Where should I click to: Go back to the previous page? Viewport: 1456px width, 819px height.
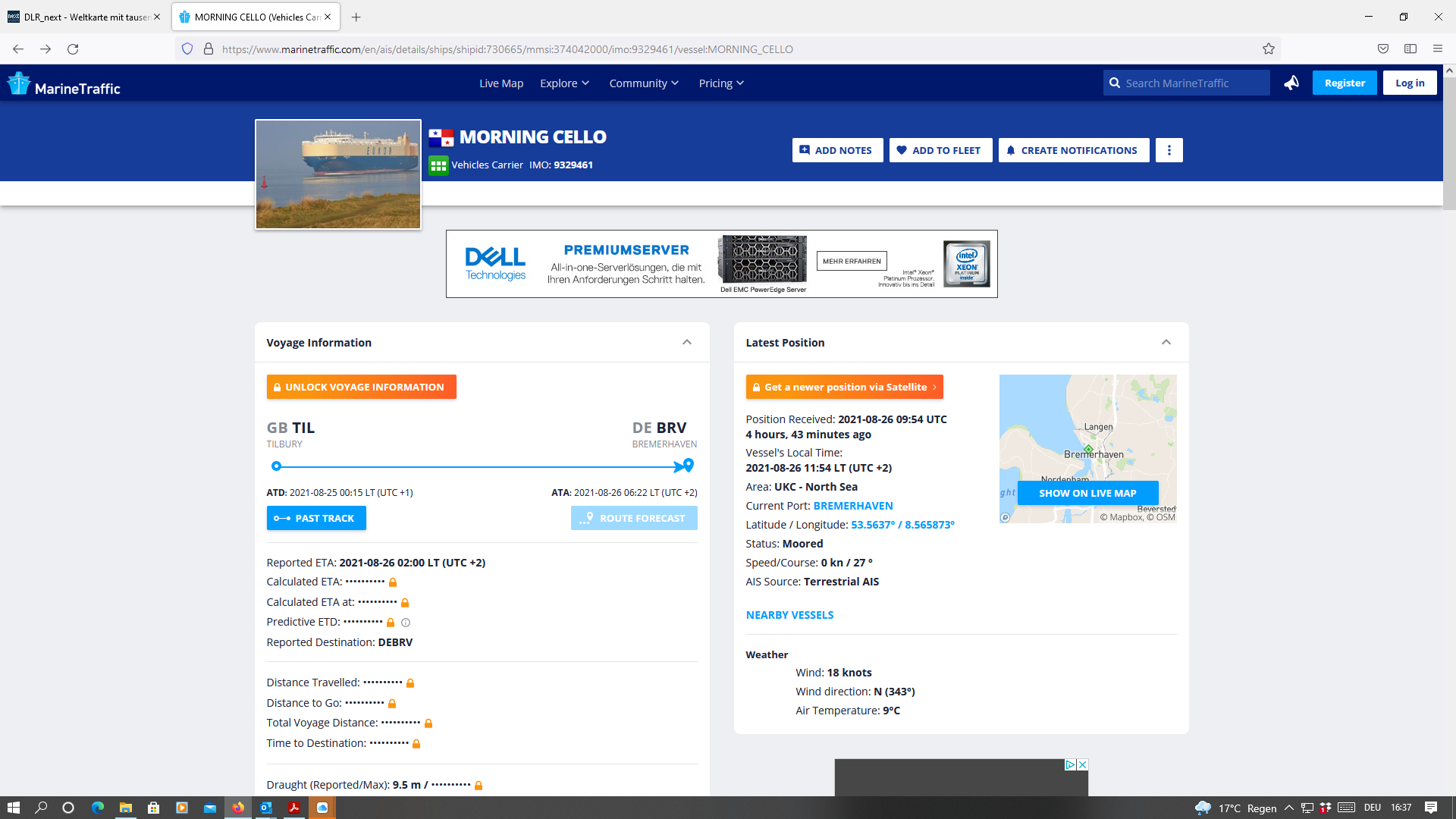(18, 49)
